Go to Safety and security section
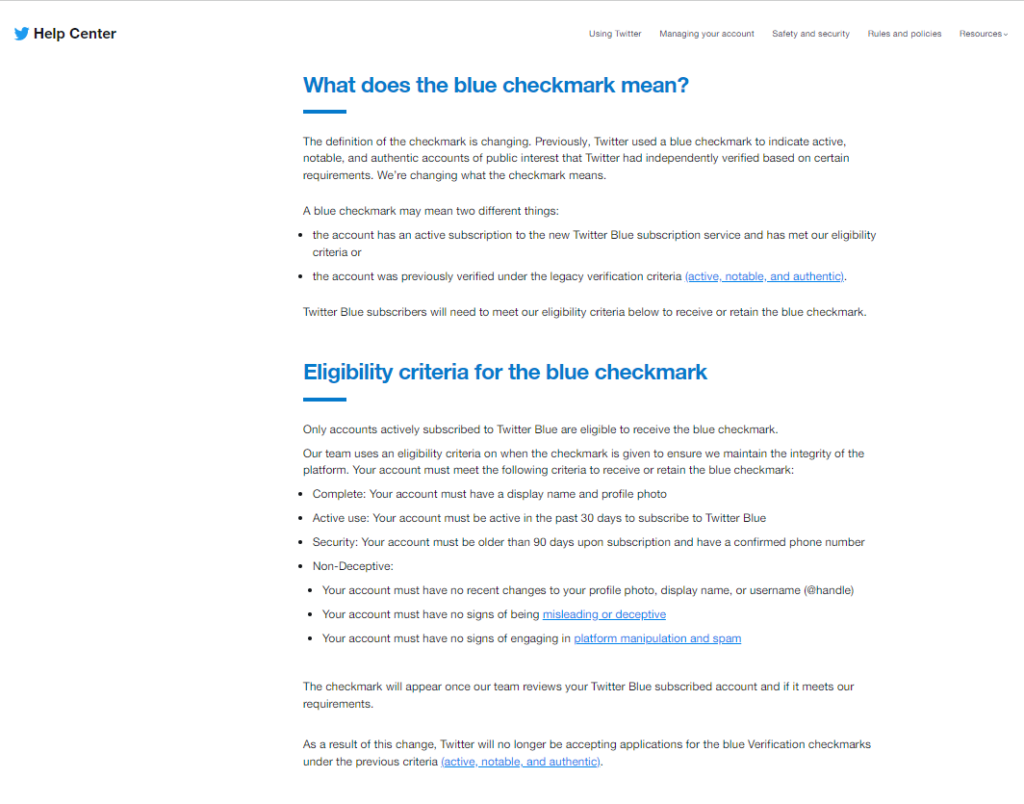This screenshot has height=804, width=1024. tap(810, 34)
